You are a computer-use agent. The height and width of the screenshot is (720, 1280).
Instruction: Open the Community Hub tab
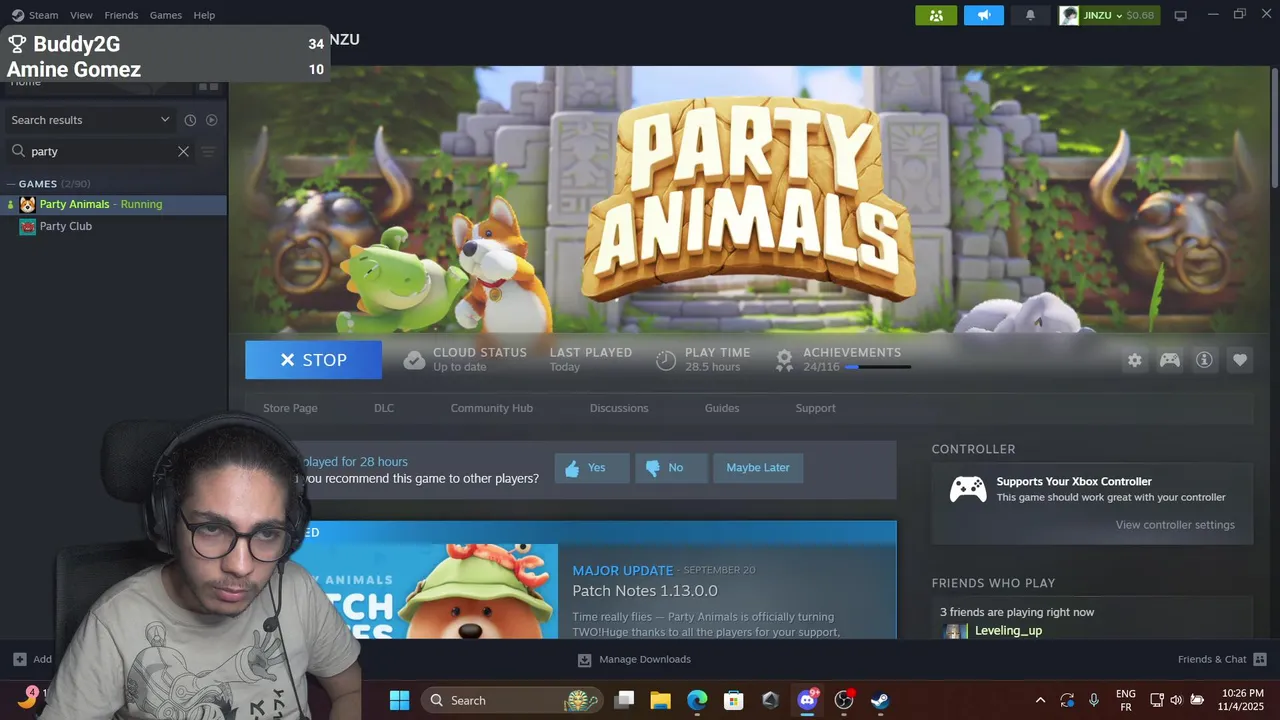(x=492, y=408)
